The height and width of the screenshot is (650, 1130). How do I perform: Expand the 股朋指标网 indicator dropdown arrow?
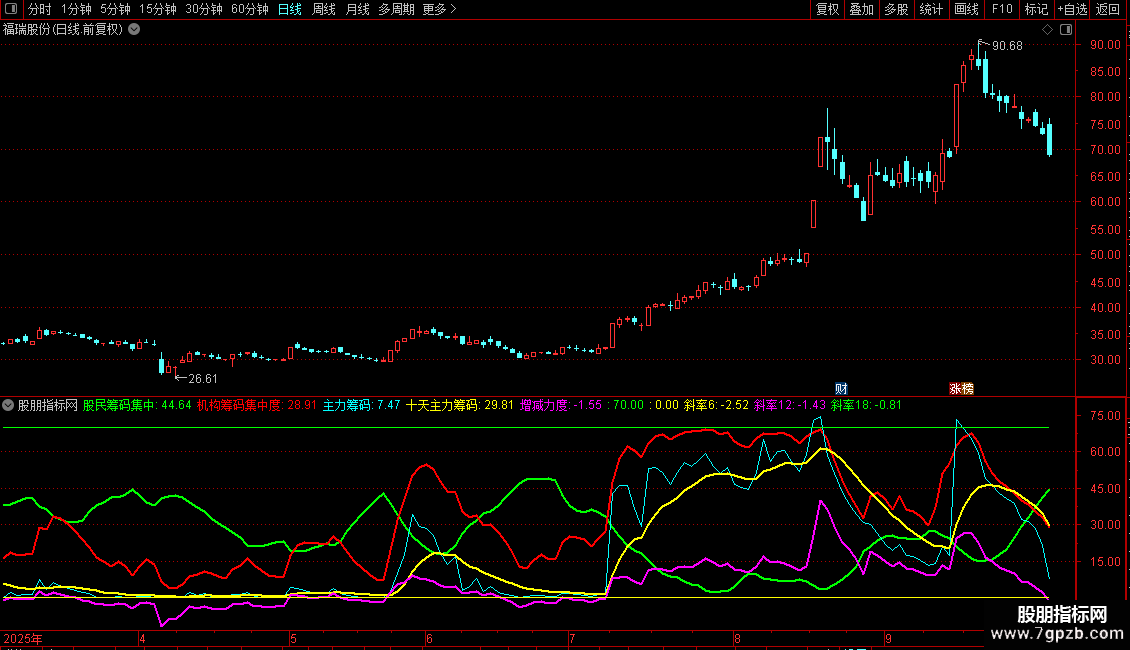click(x=9, y=406)
